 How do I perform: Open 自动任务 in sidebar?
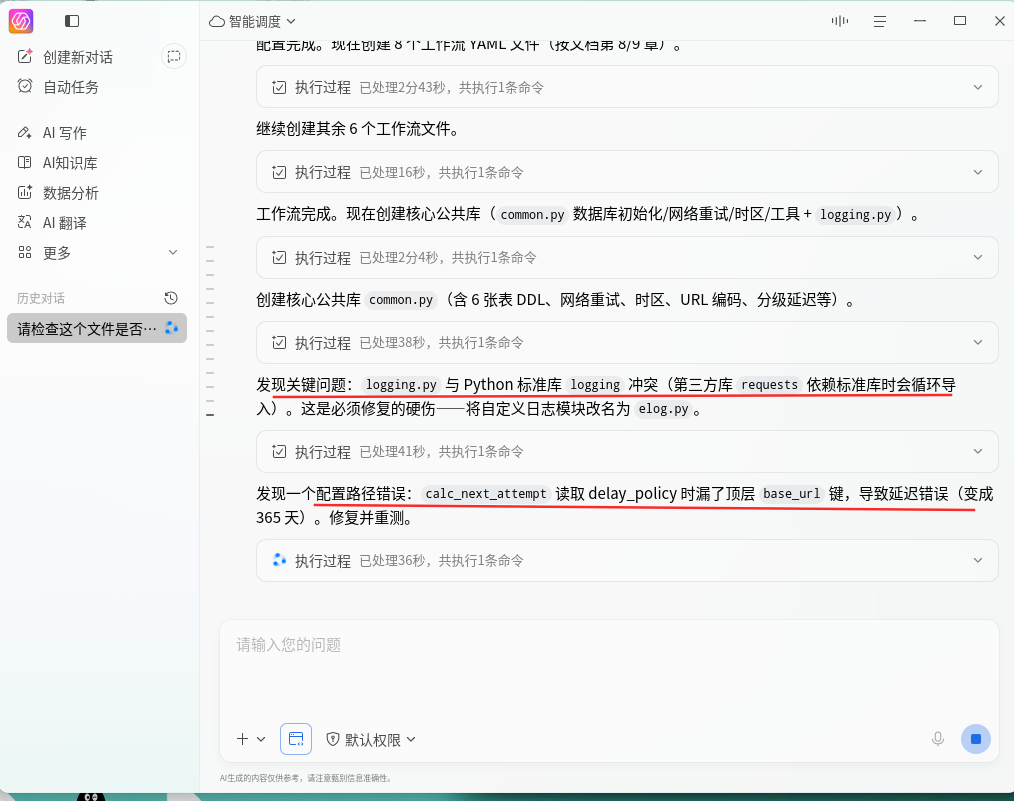pyautogui.click(x=70, y=87)
